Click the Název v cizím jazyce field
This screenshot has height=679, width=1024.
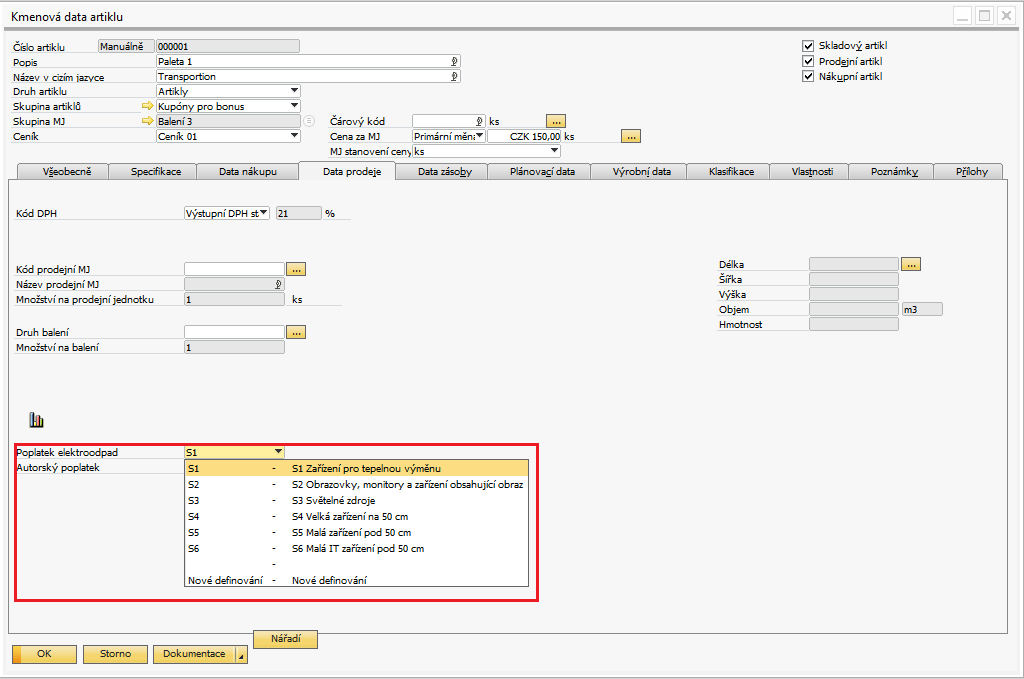(308, 76)
